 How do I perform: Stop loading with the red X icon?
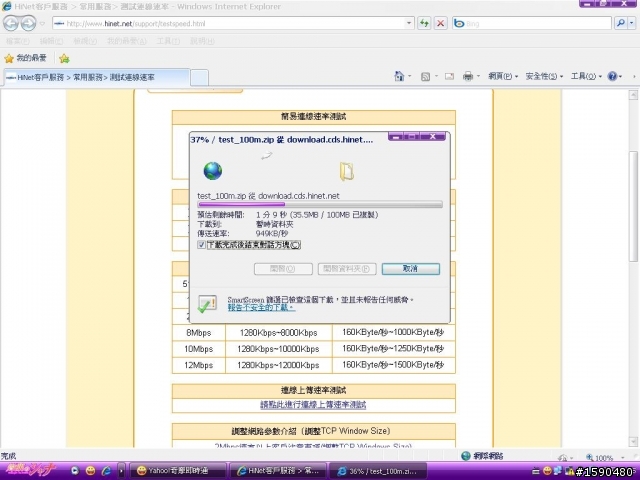click(440, 23)
